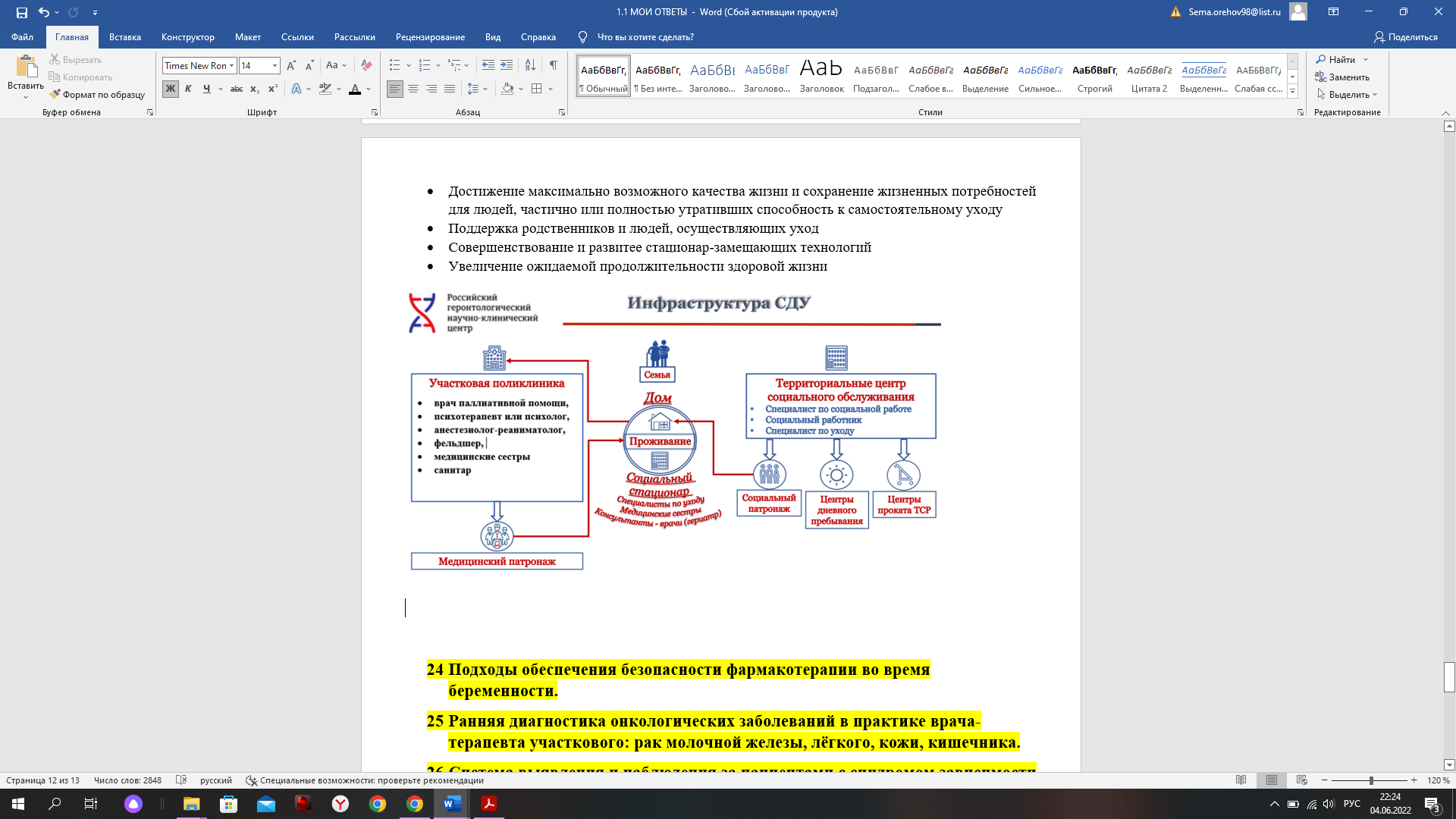This screenshot has height=819, width=1456.
Task: Cut selection with Вырезать
Action: point(75,59)
